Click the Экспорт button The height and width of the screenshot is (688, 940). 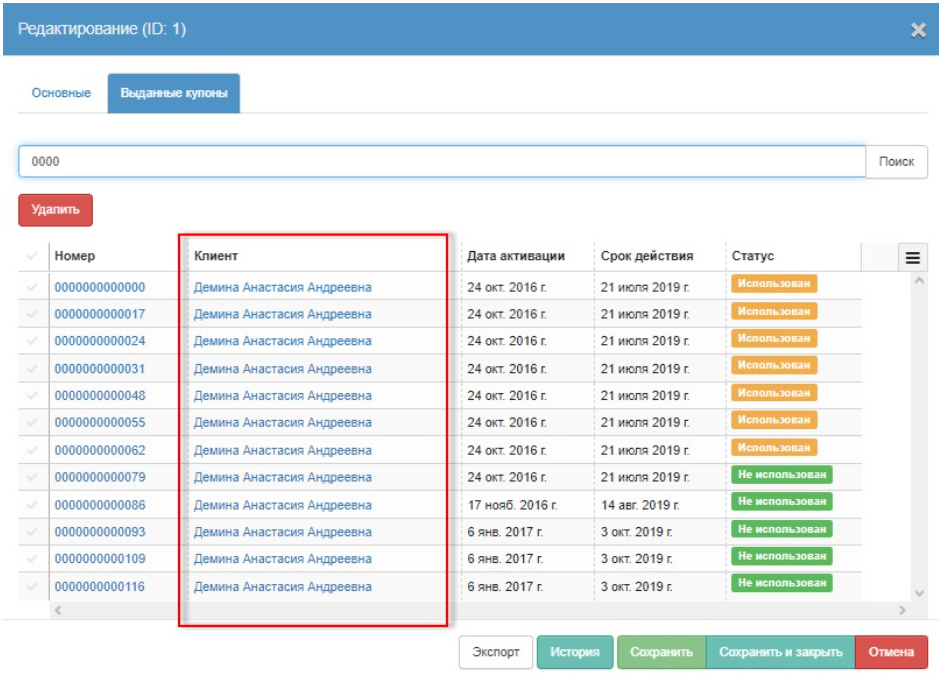pos(495,652)
